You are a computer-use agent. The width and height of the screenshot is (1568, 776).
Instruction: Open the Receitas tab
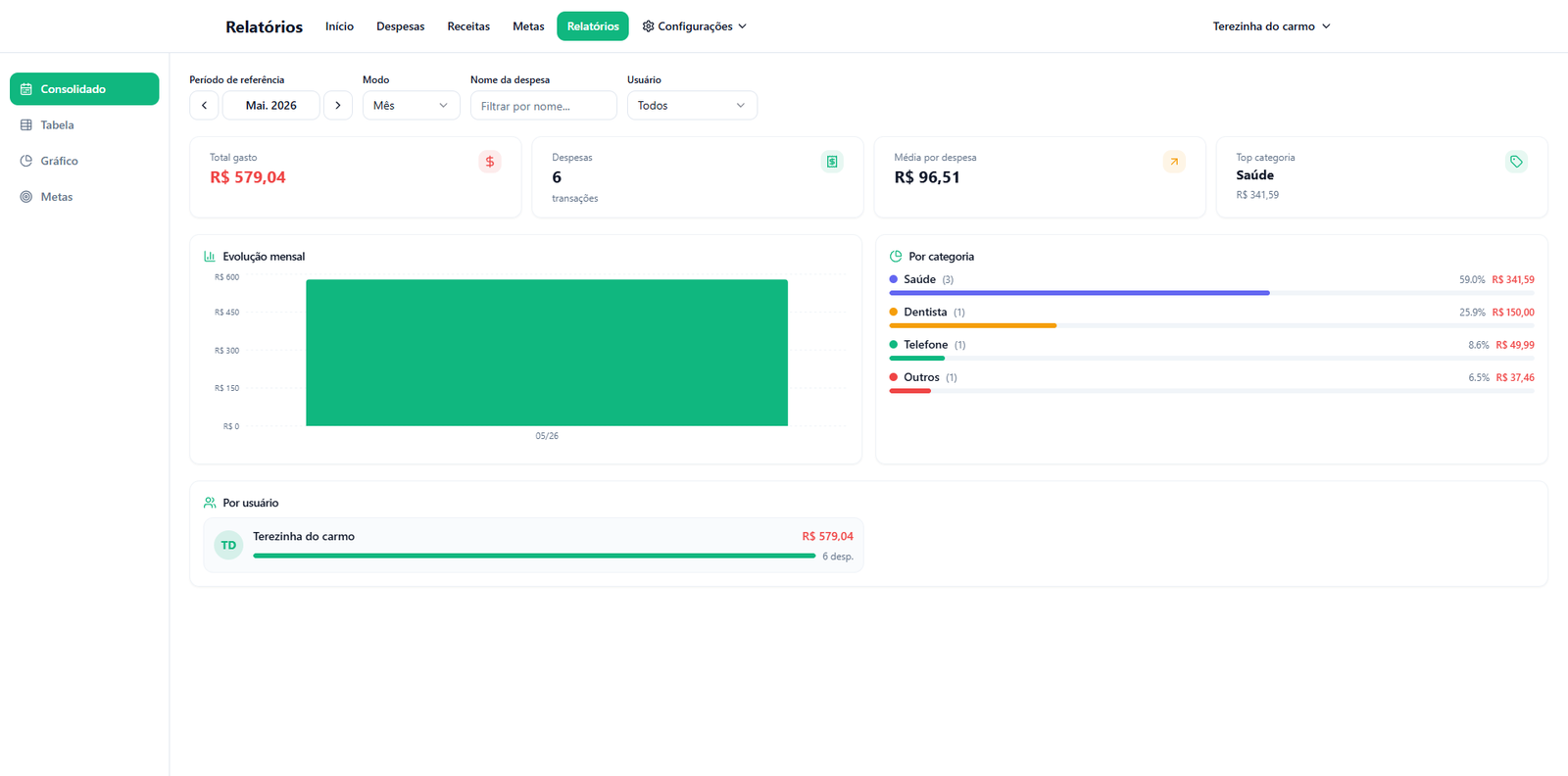click(x=468, y=26)
